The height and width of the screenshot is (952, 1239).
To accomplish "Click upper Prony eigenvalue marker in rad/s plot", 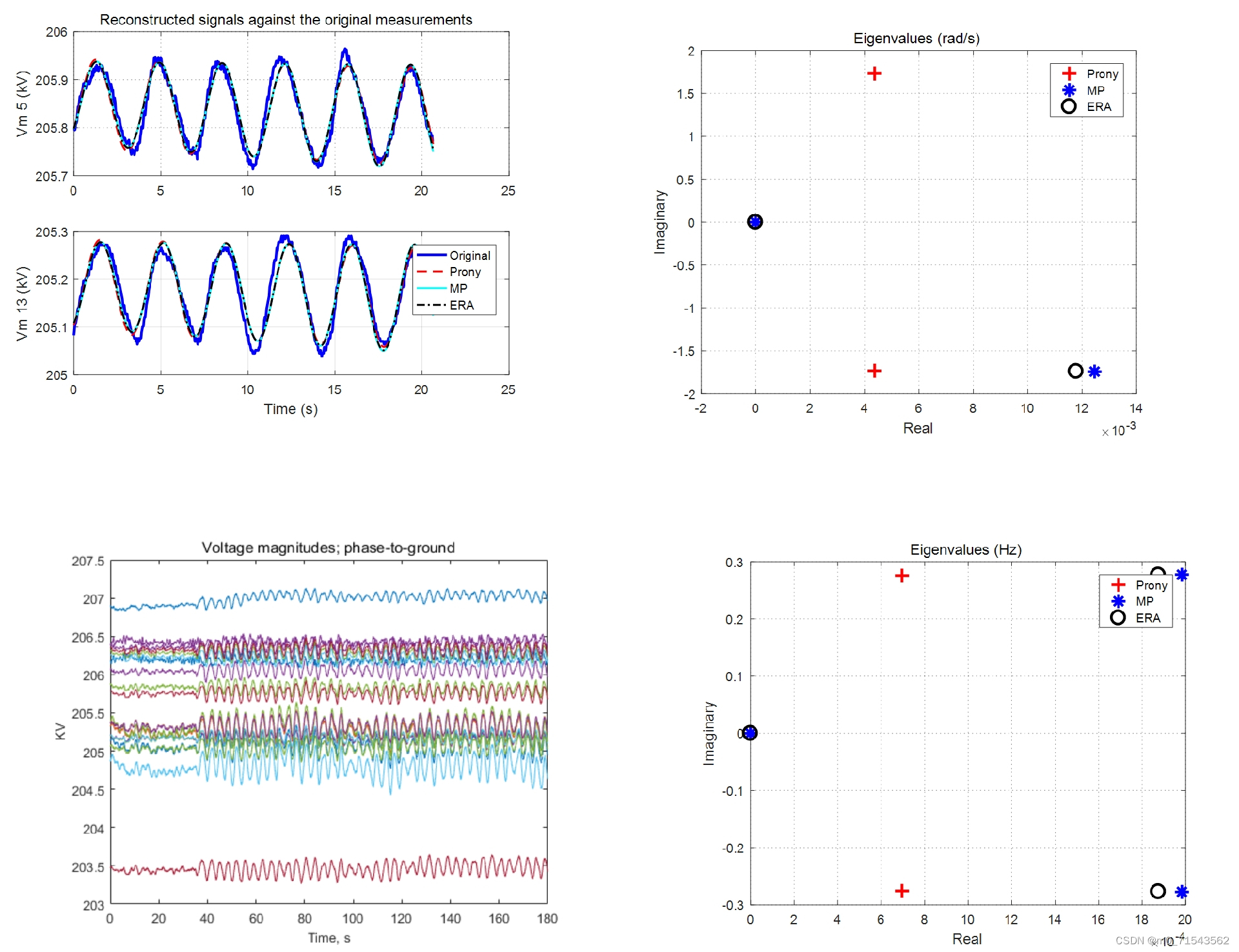I will 874,74.
